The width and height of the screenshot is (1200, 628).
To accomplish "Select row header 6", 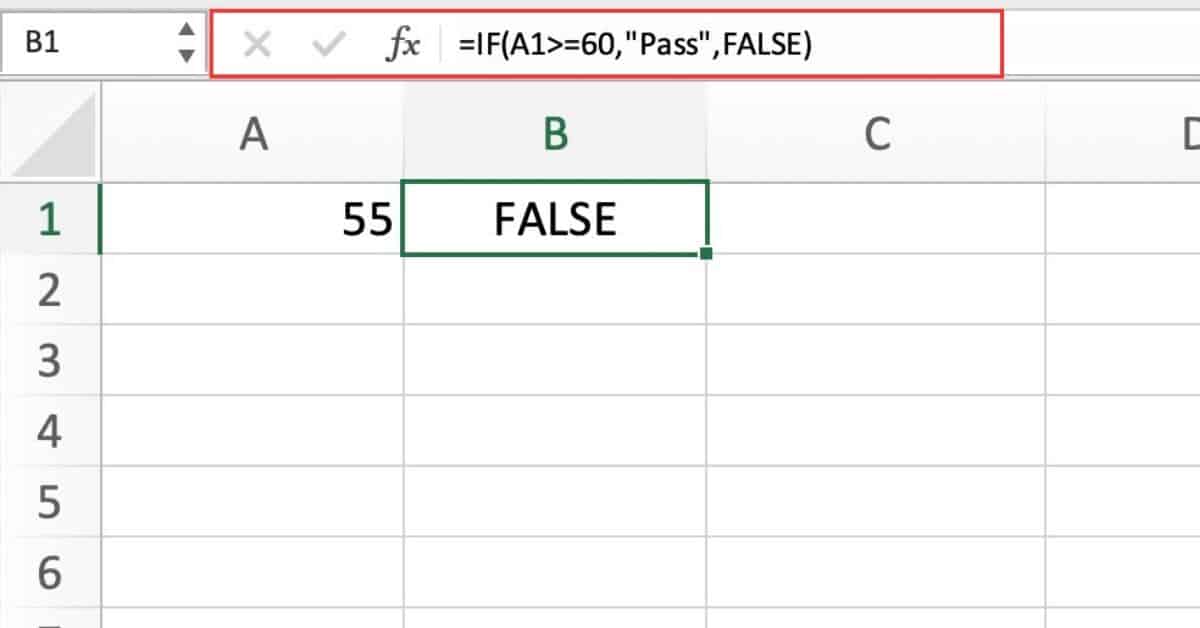I will [x=50, y=573].
